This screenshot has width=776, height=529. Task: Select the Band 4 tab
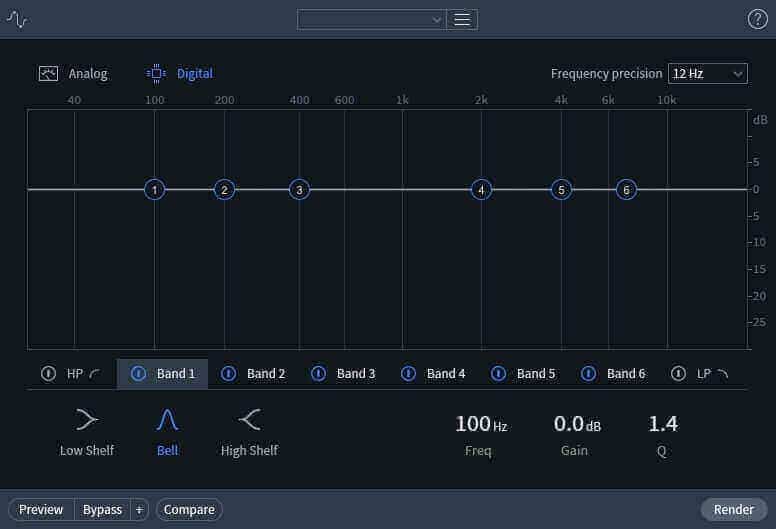[x=433, y=374]
